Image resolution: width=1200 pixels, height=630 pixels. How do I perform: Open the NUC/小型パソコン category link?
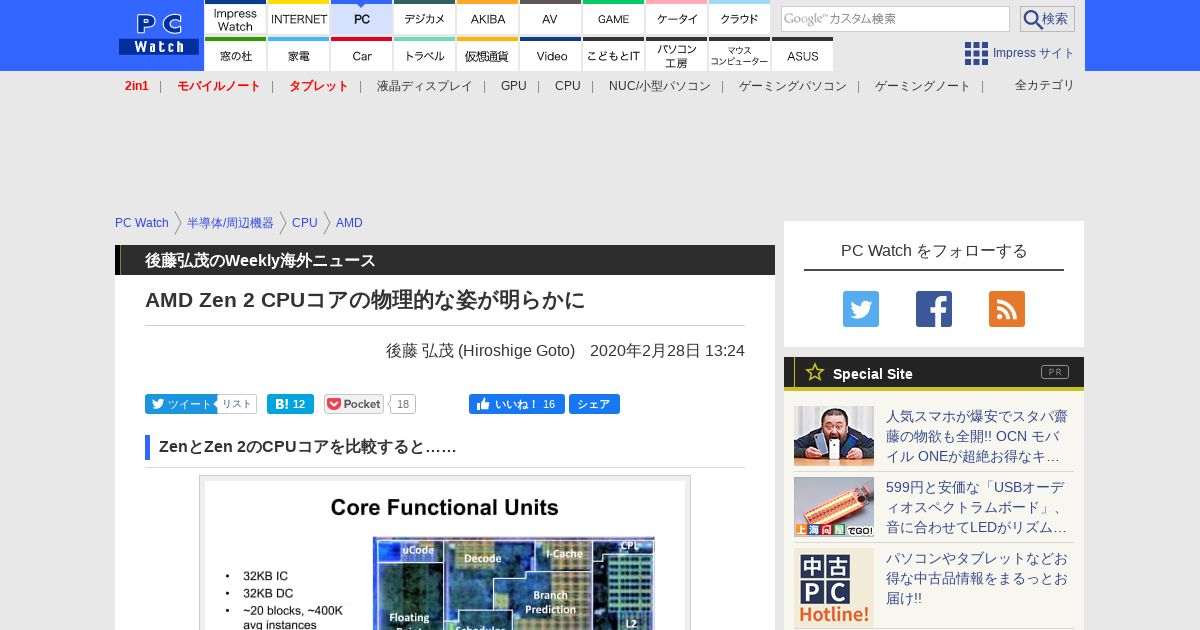point(660,86)
